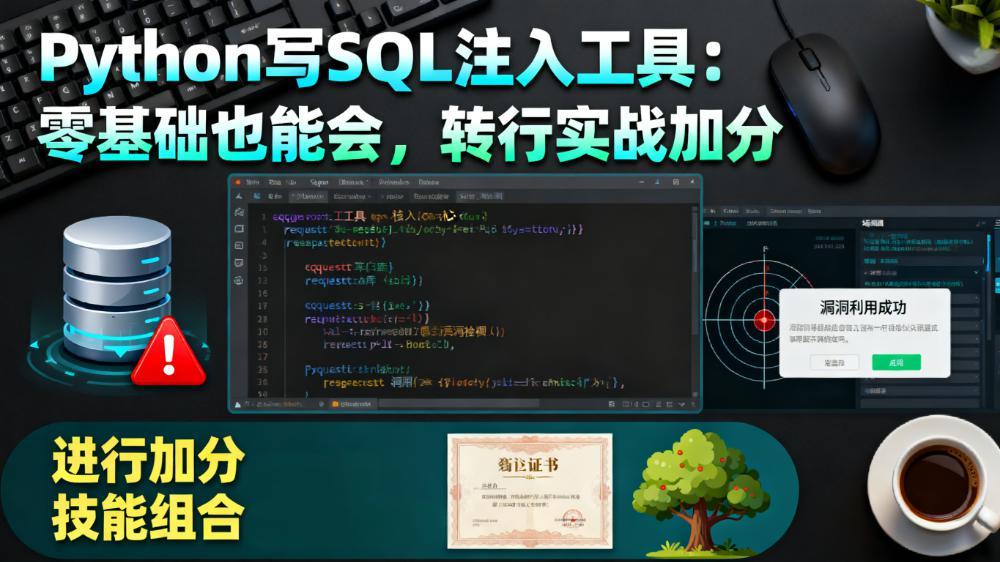The width and height of the screenshot is (1000, 562).
Task: Click the yellow 技能组合 caption
Action: tap(147, 517)
